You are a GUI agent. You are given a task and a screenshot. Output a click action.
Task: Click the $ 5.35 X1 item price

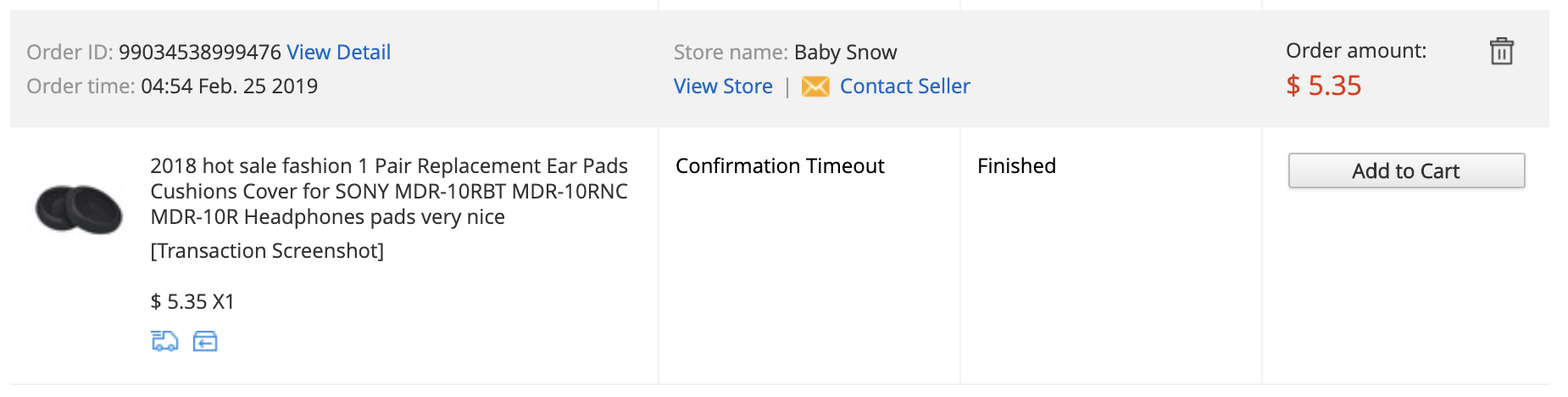click(x=192, y=302)
